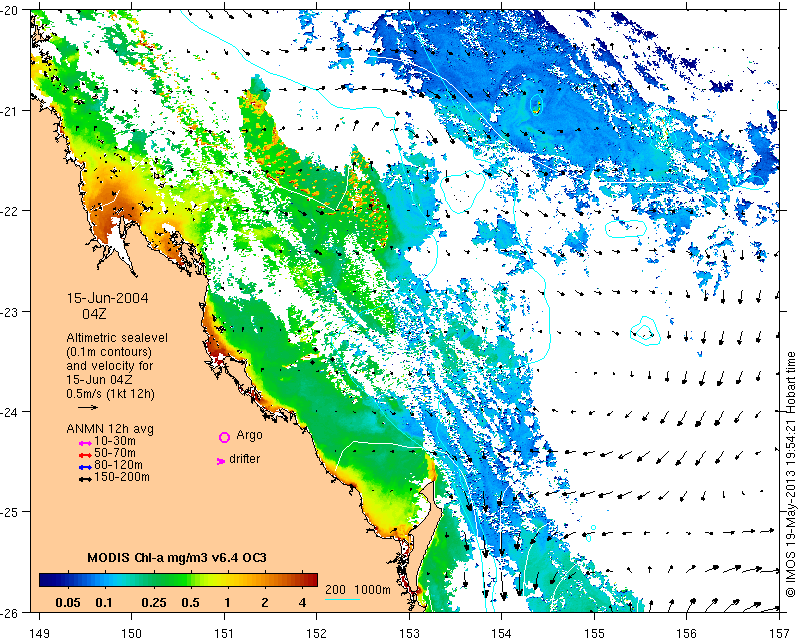Click the latitude axis label -20
The width and height of the screenshot is (800, 640).
pyautogui.click(x=9, y=11)
